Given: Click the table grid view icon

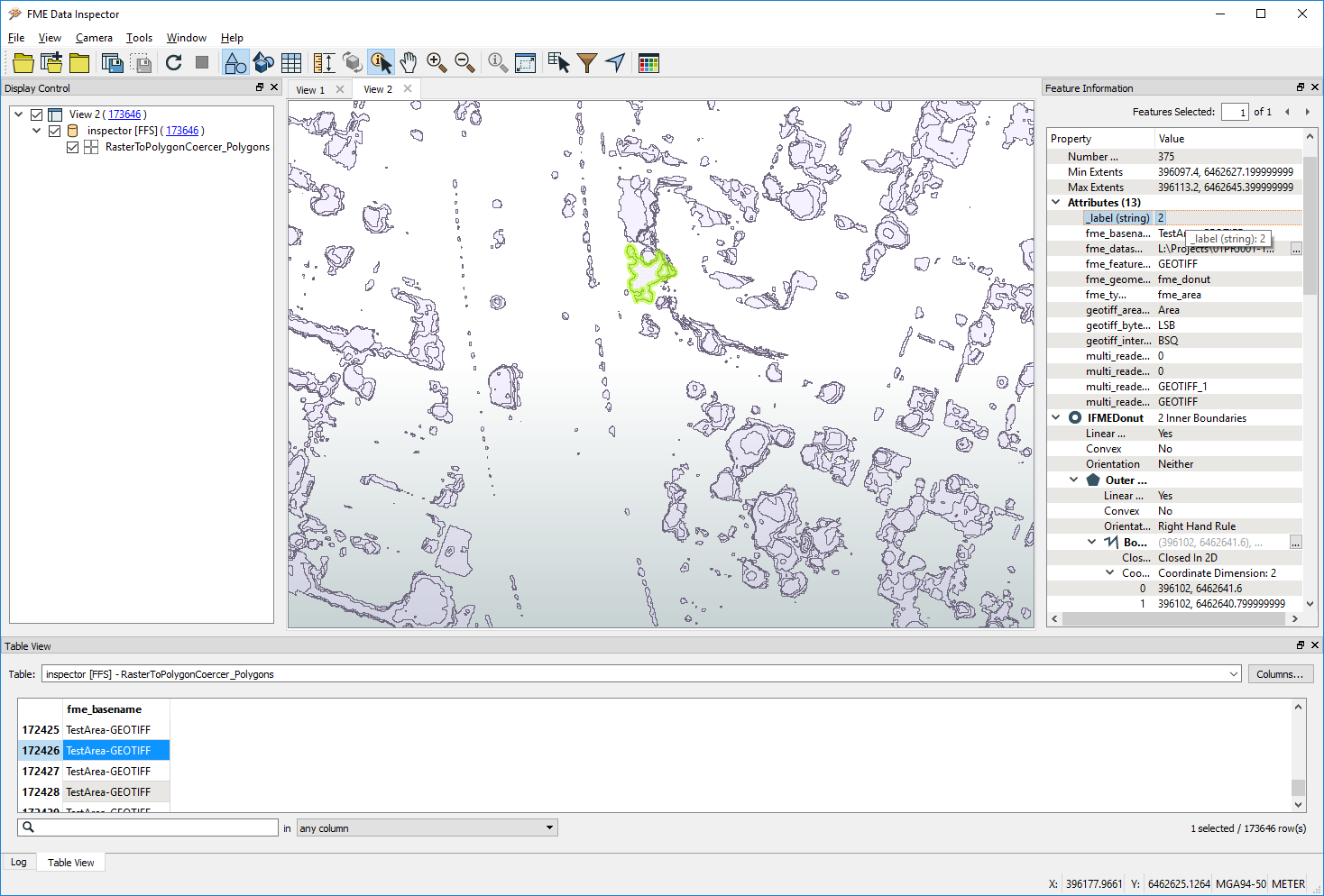Looking at the screenshot, I should click(291, 62).
